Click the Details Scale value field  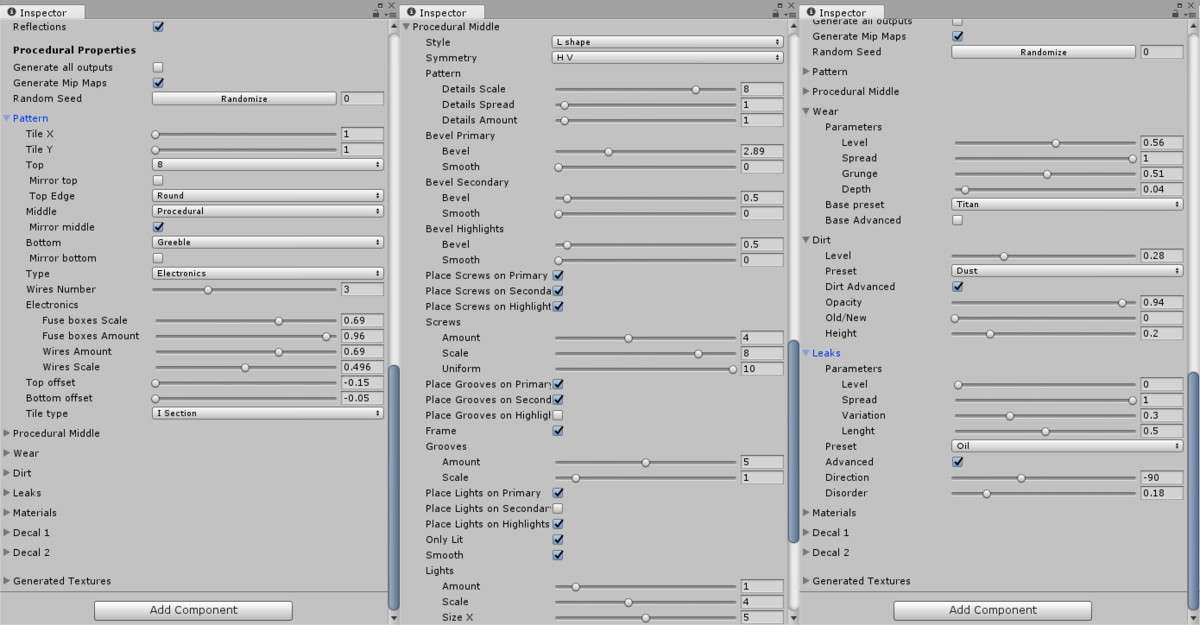(761, 89)
